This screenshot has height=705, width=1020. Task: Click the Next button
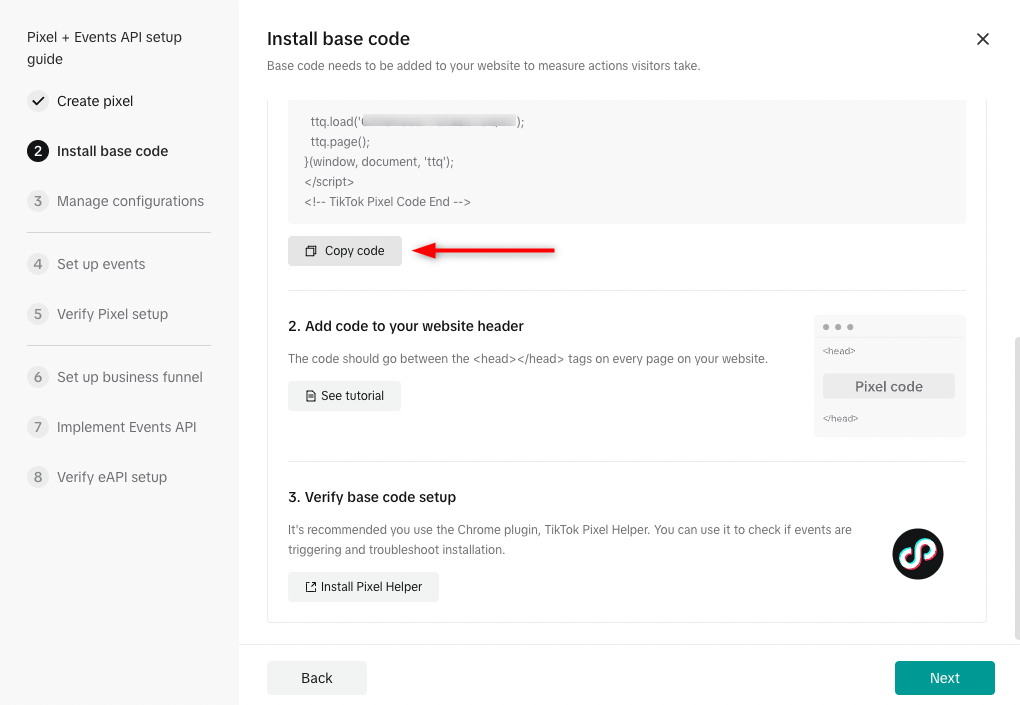(x=945, y=678)
